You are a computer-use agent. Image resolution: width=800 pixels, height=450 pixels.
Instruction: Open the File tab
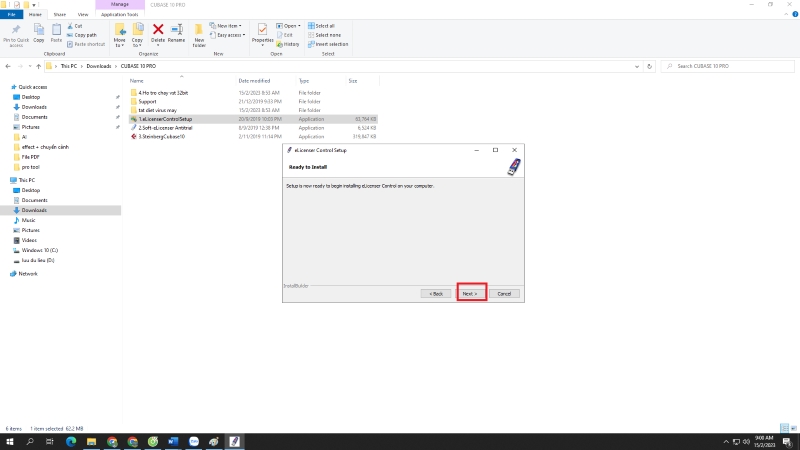coord(11,14)
